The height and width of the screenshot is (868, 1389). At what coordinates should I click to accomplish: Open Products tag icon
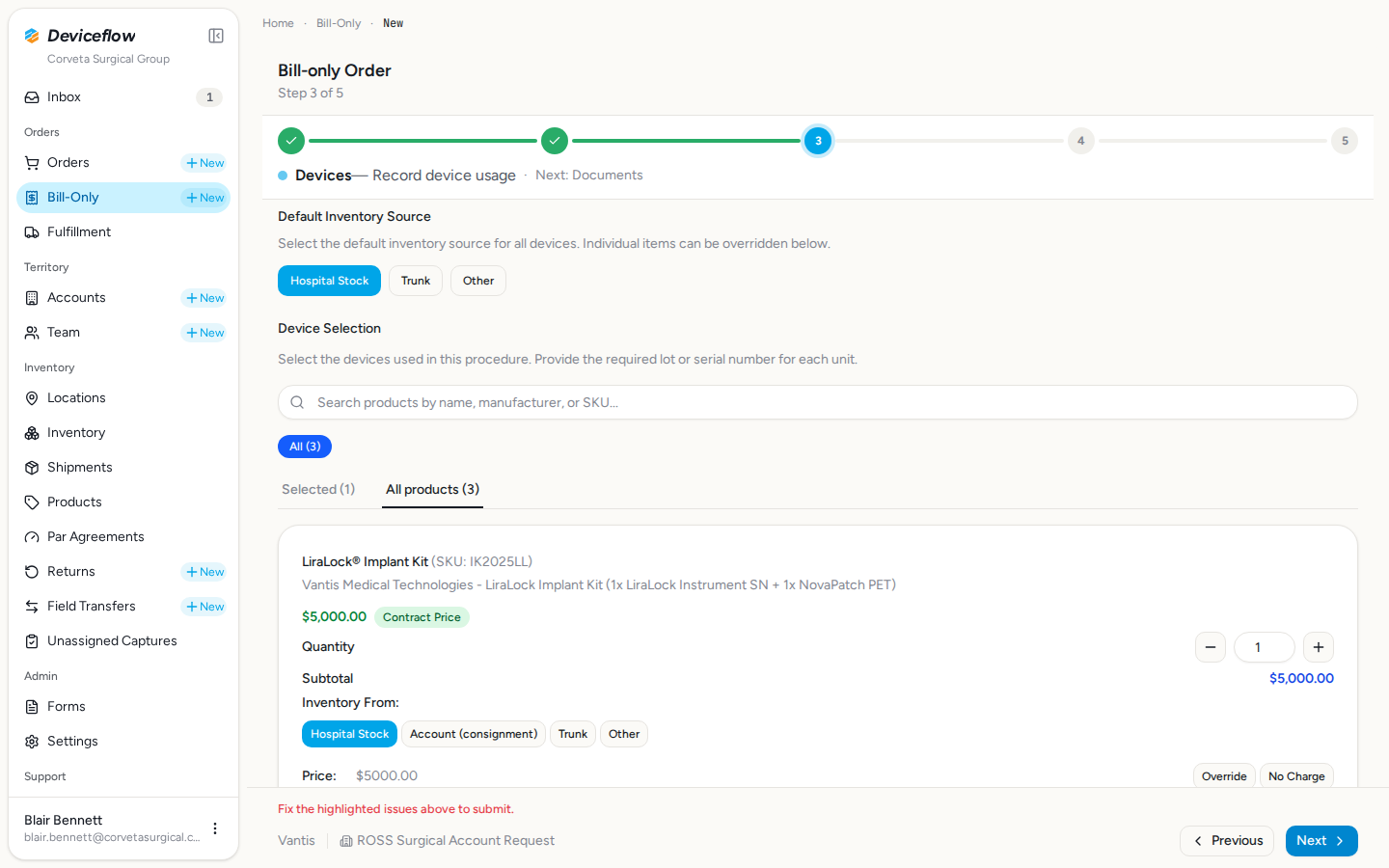click(x=32, y=502)
